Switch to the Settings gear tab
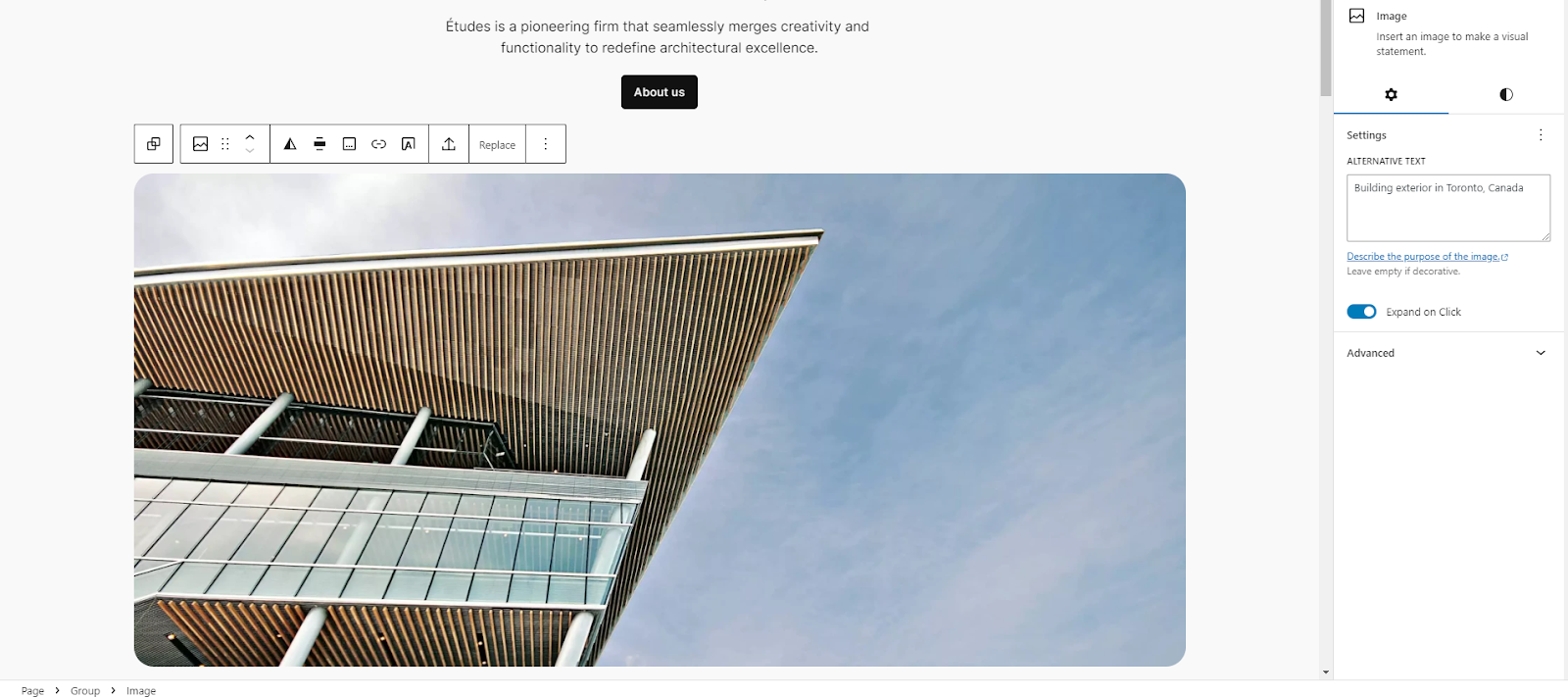 coord(1391,95)
